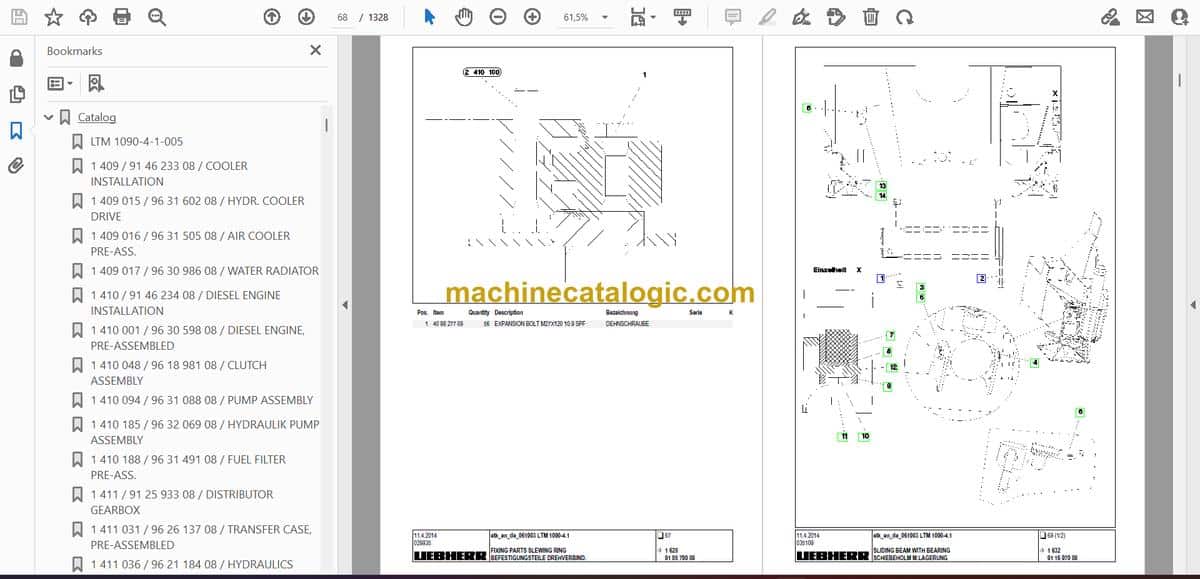Click the Zoom out minus button
Image resolution: width=1200 pixels, height=579 pixels.
(498, 17)
